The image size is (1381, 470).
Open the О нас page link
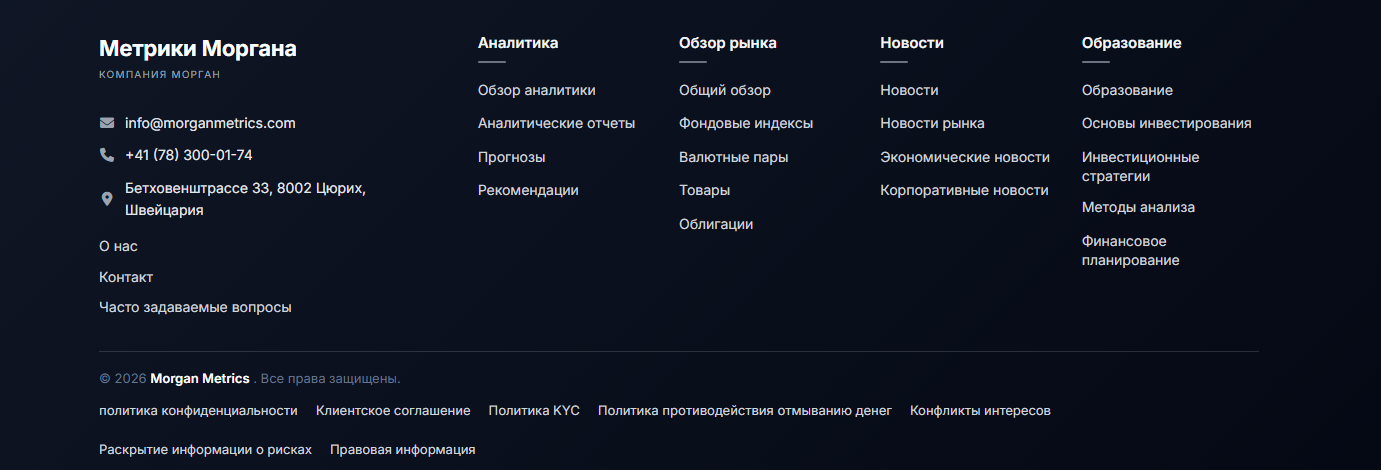(x=118, y=246)
